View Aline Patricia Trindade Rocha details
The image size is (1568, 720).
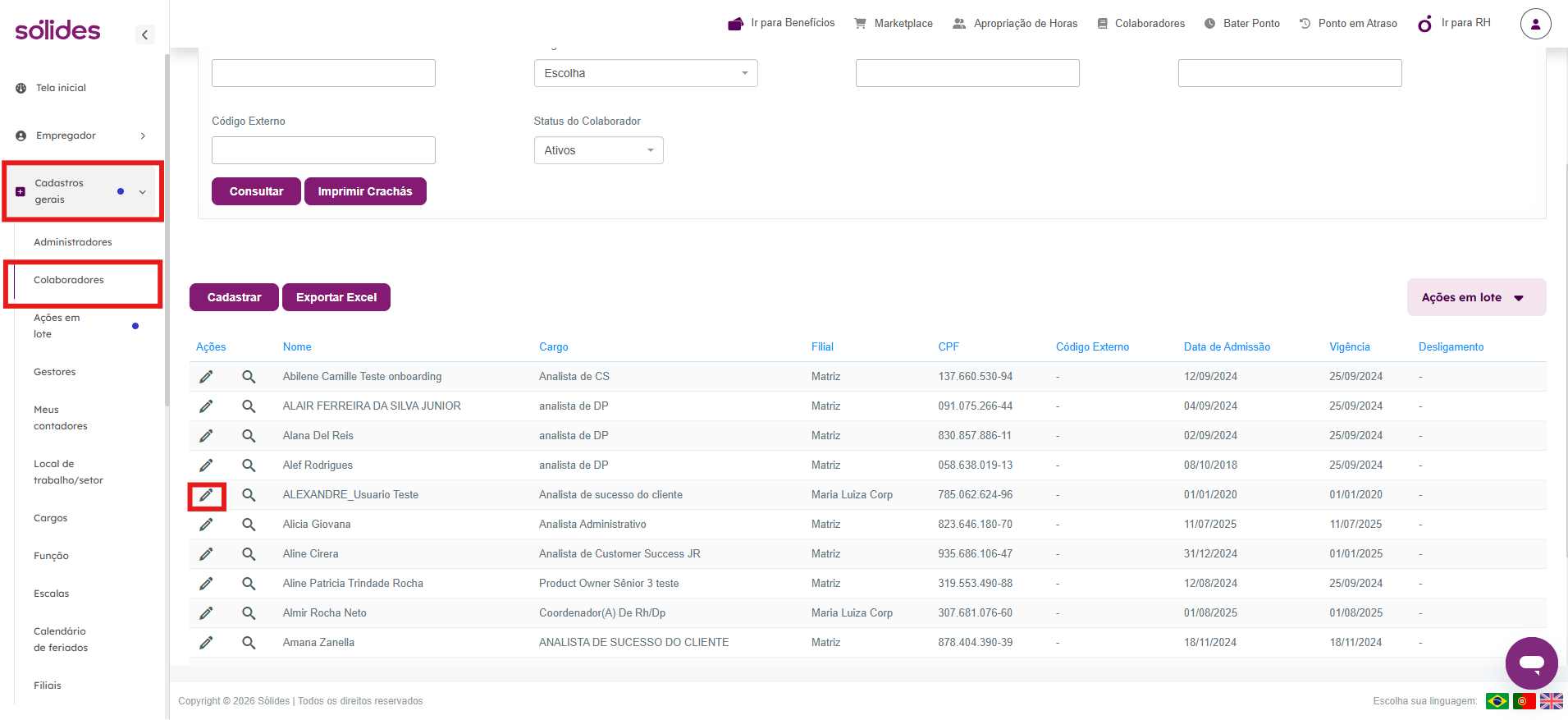[x=249, y=584]
